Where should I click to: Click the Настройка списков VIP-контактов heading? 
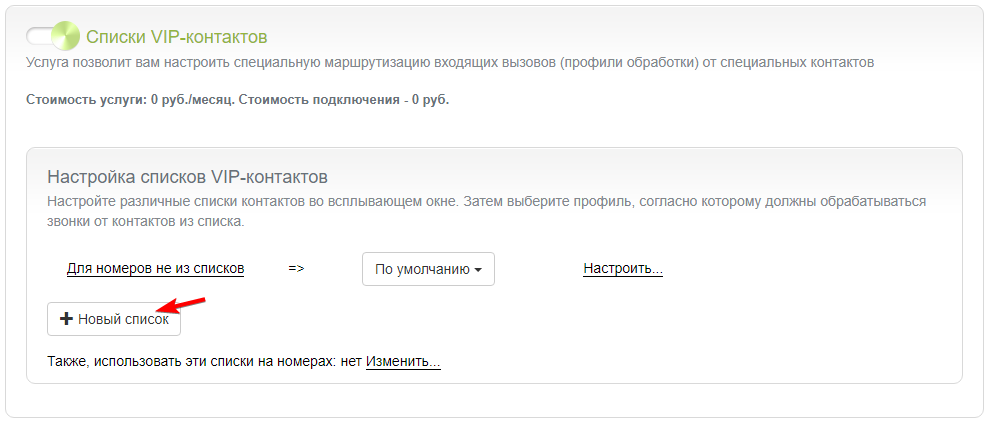(x=187, y=176)
